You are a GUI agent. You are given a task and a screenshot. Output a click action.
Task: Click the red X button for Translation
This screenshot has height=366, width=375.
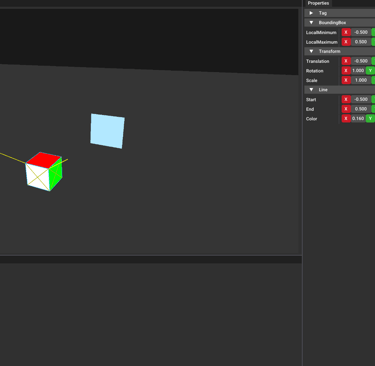point(346,61)
